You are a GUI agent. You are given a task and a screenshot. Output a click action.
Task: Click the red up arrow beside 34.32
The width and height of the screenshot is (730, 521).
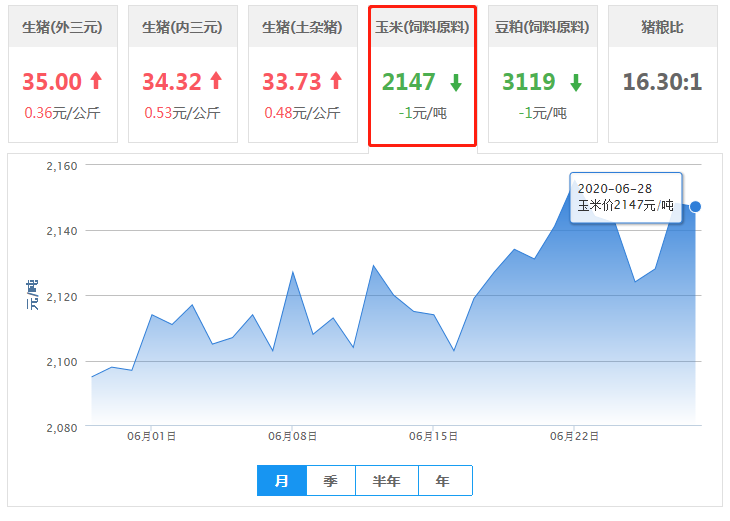click(215, 81)
